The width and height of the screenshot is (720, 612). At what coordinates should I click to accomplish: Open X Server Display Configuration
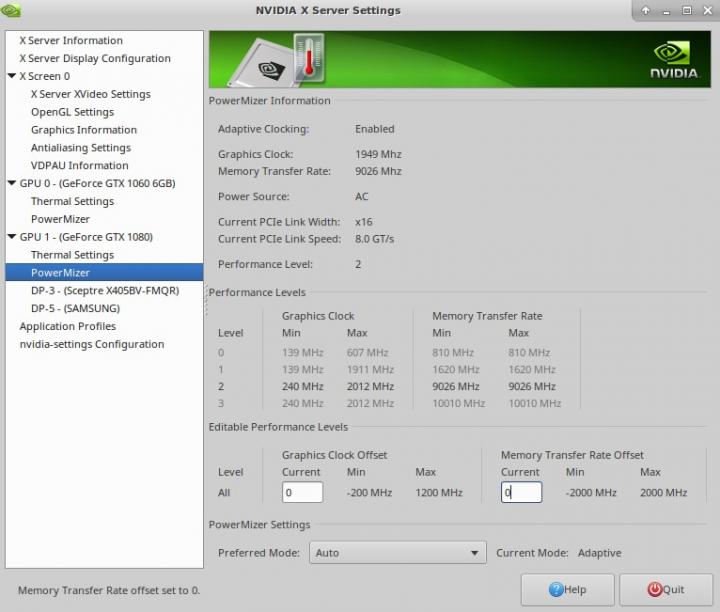pyautogui.click(x=95, y=58)
